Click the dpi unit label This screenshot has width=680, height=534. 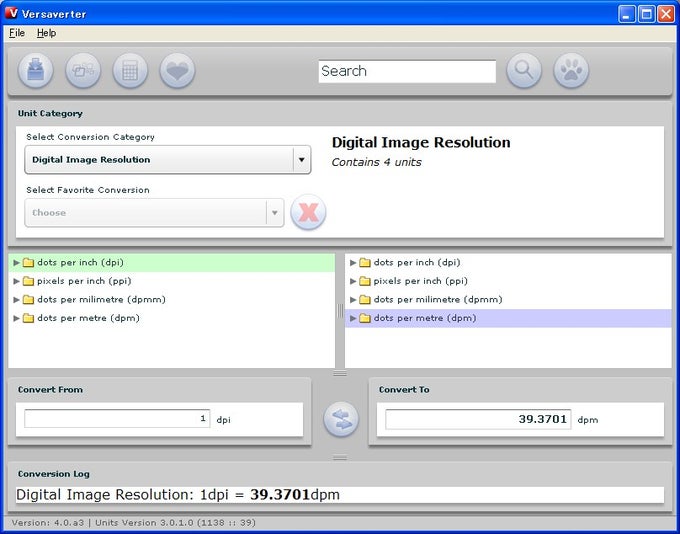[x=223, y=420]
